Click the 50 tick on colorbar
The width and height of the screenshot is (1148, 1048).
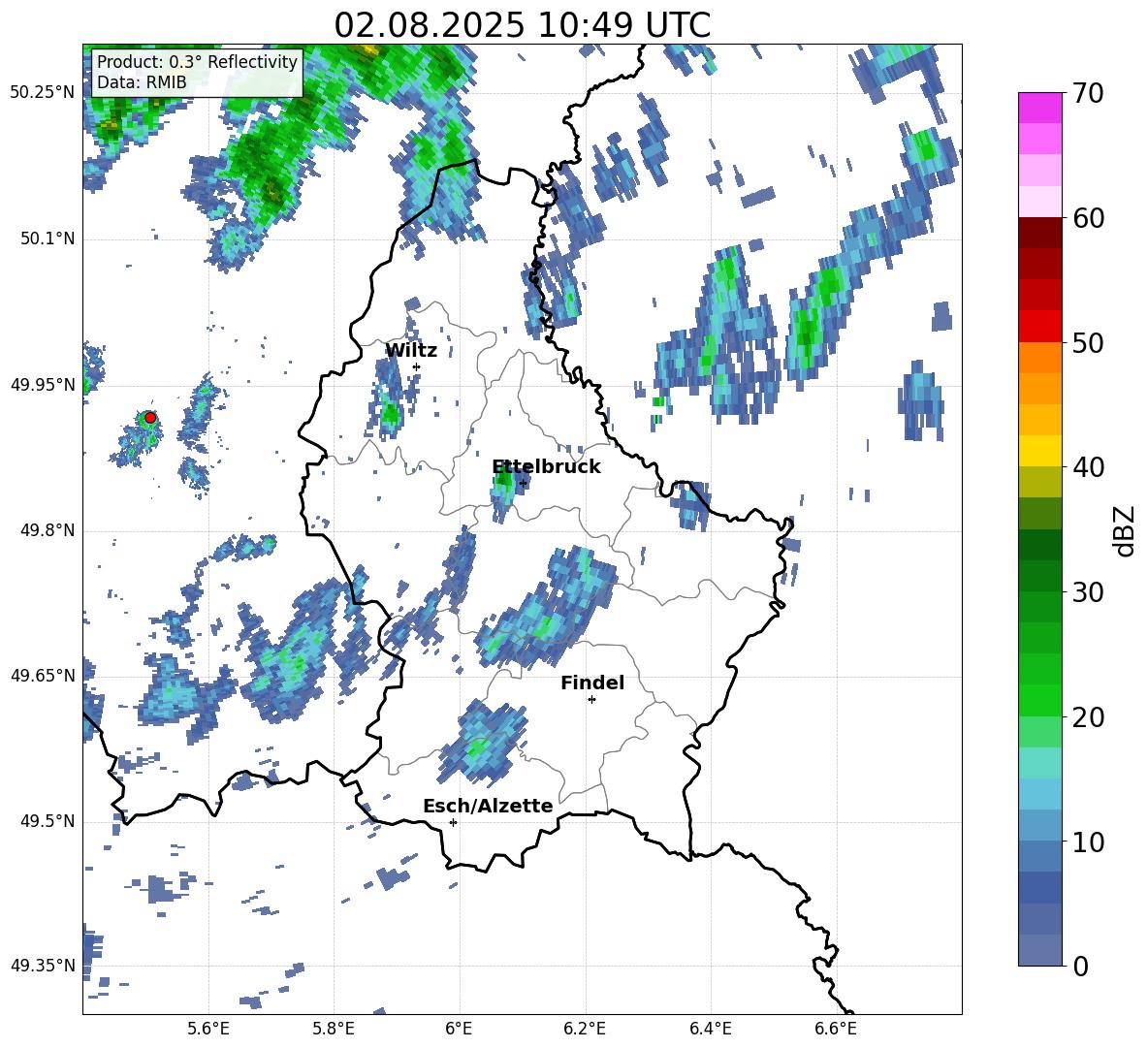coord(1088,342)
